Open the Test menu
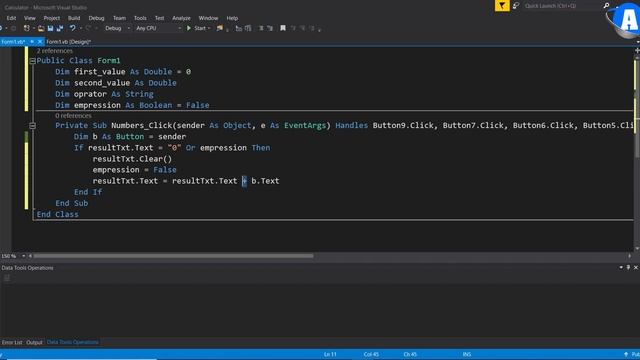Viewport: 640px width, 360px height. point(159,18)
